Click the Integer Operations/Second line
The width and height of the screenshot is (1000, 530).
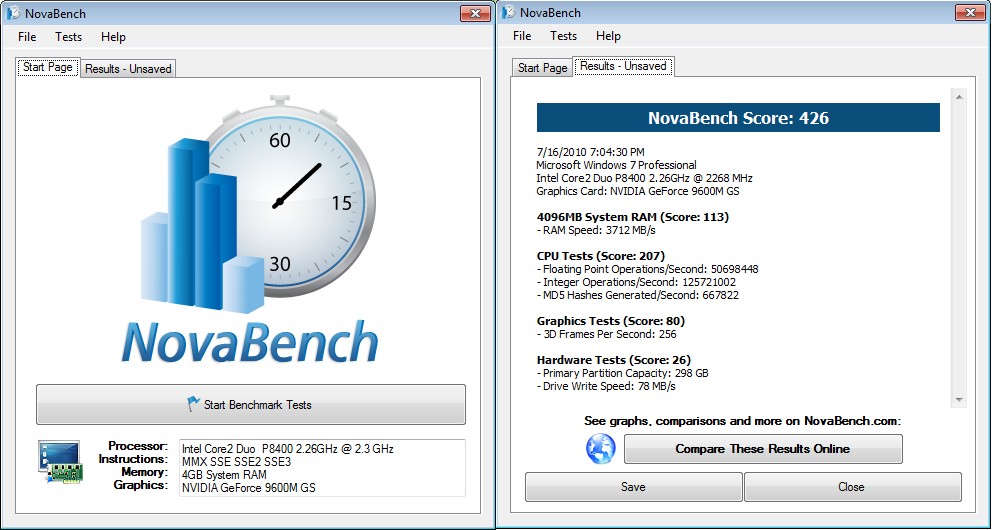[636, 282]
